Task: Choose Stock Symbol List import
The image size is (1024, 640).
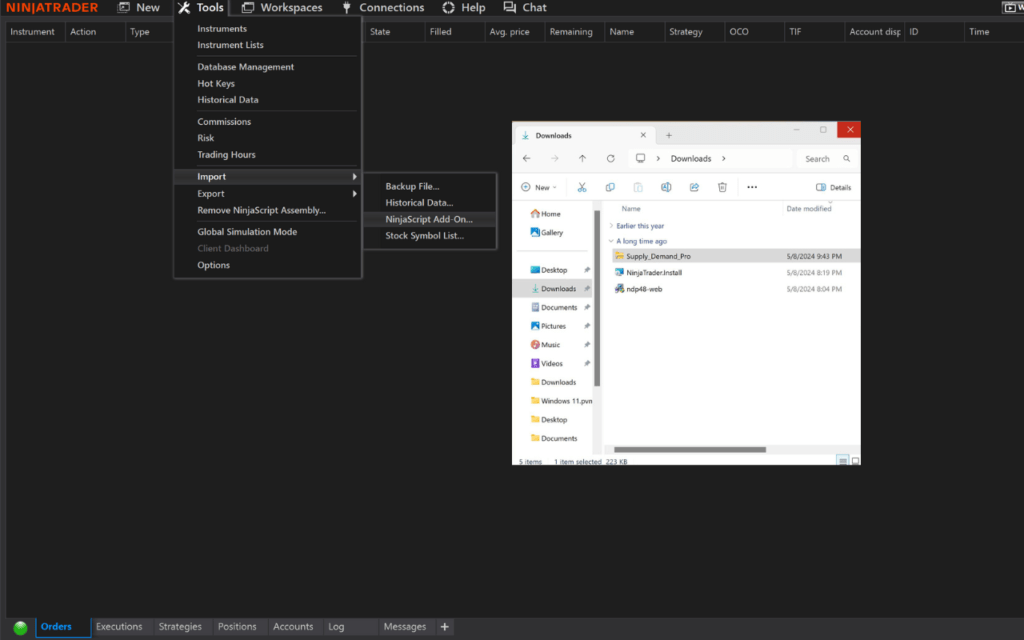Action: (x=424, y=236)
